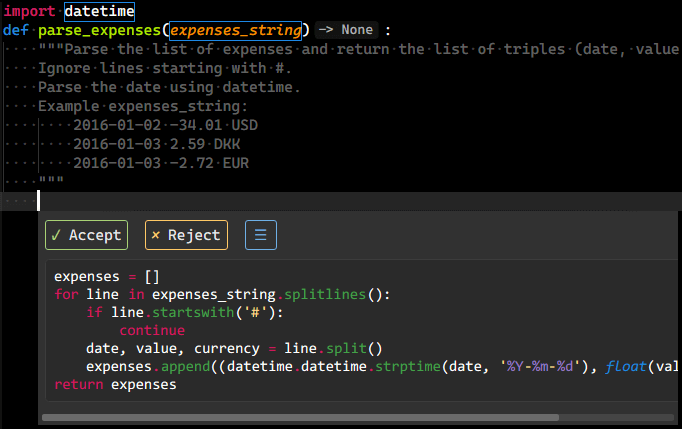Image resolution: width=682 pixels, height=429 pixels.
Task: Click the docstring line 'Ignore lines starting with #.'
Action: pos(165,68)
